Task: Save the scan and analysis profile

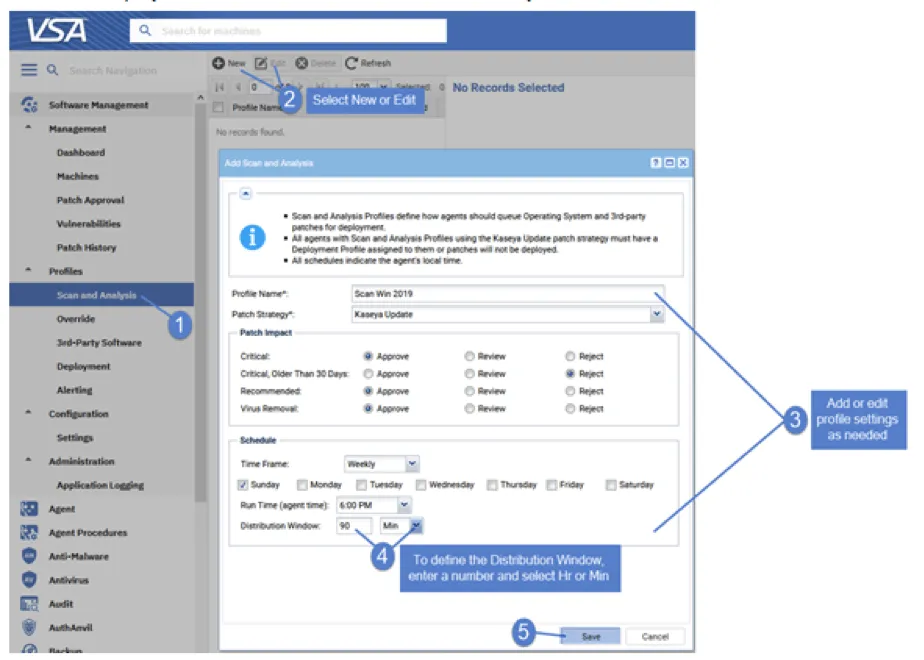Action: [591, 636]
